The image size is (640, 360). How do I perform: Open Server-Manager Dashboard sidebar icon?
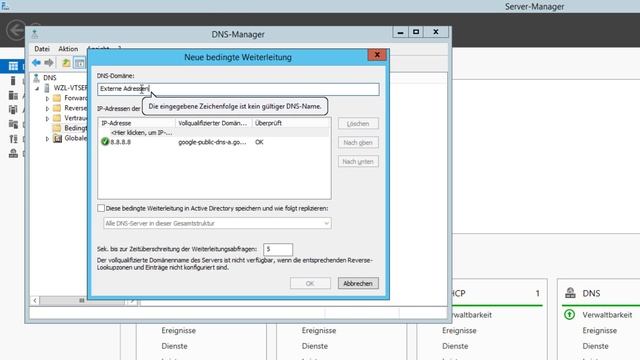13,66
